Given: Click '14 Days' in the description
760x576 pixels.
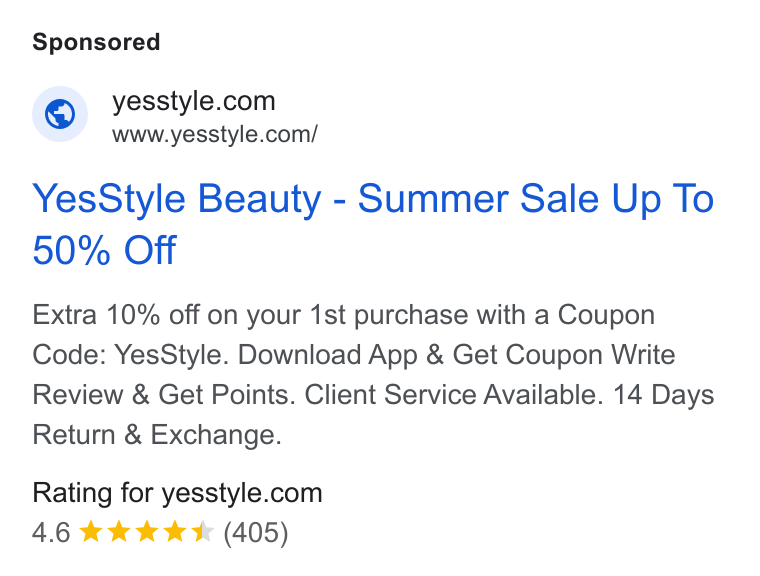Looking at the screenshot, I should coord(664,395).
